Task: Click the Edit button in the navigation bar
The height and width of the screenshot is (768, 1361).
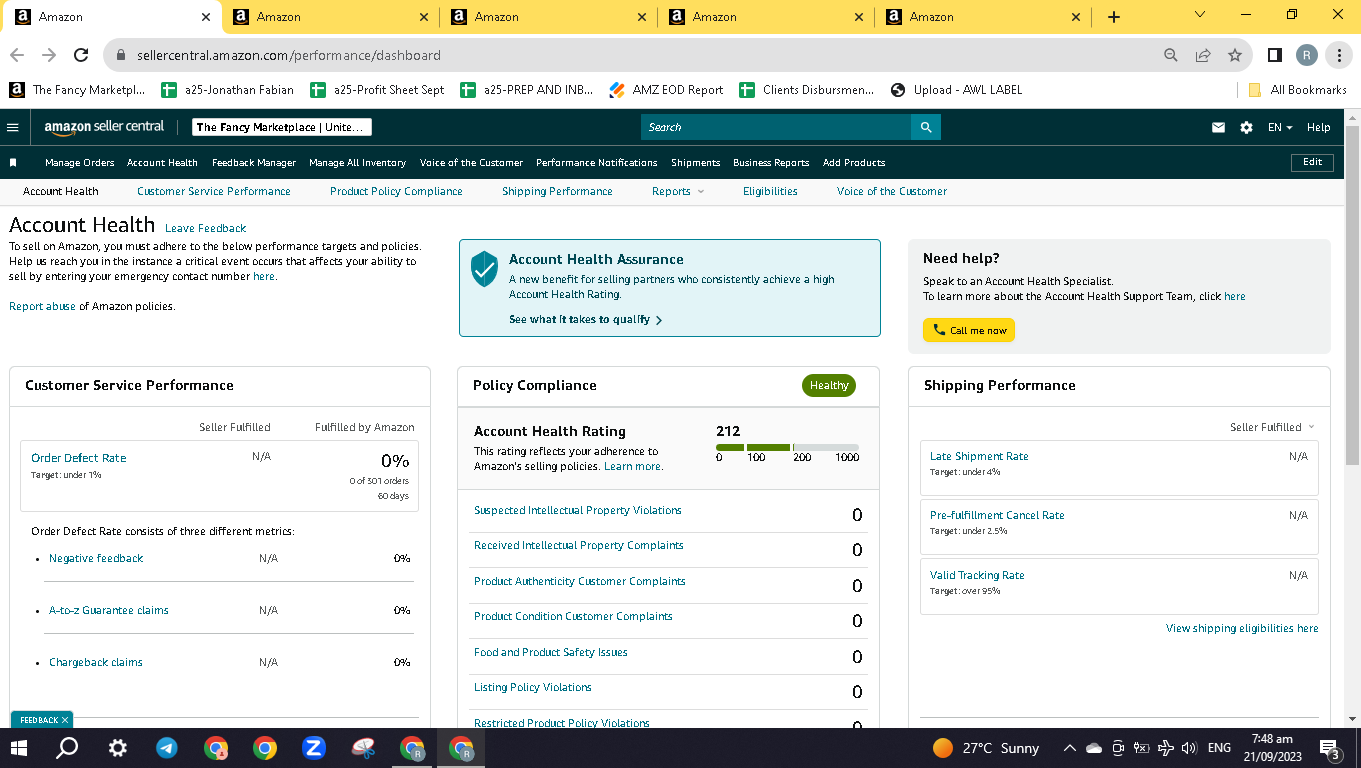Action: [x=1312, y=162]
